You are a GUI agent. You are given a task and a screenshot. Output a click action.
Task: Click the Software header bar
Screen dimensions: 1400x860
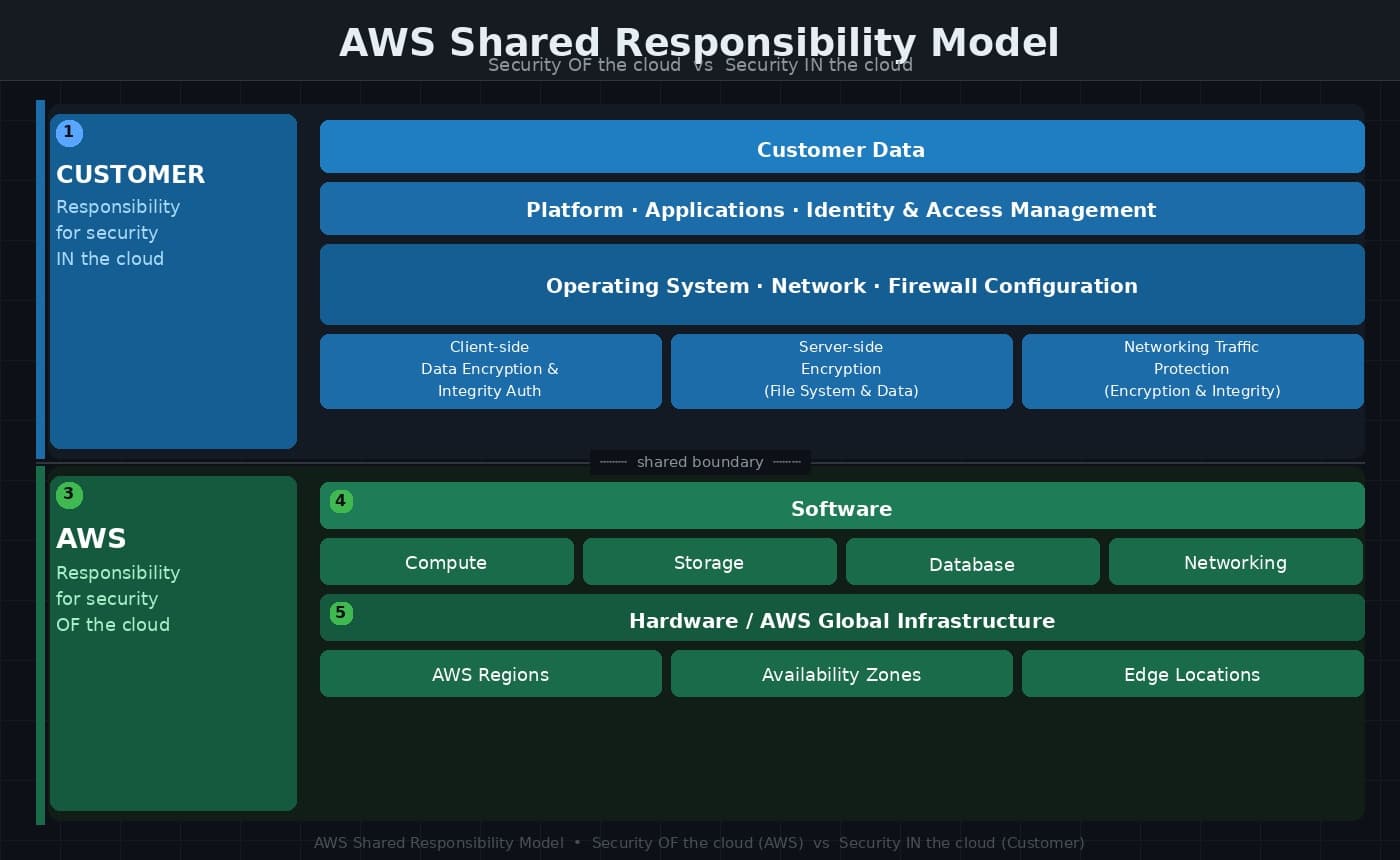click(841, 506)
